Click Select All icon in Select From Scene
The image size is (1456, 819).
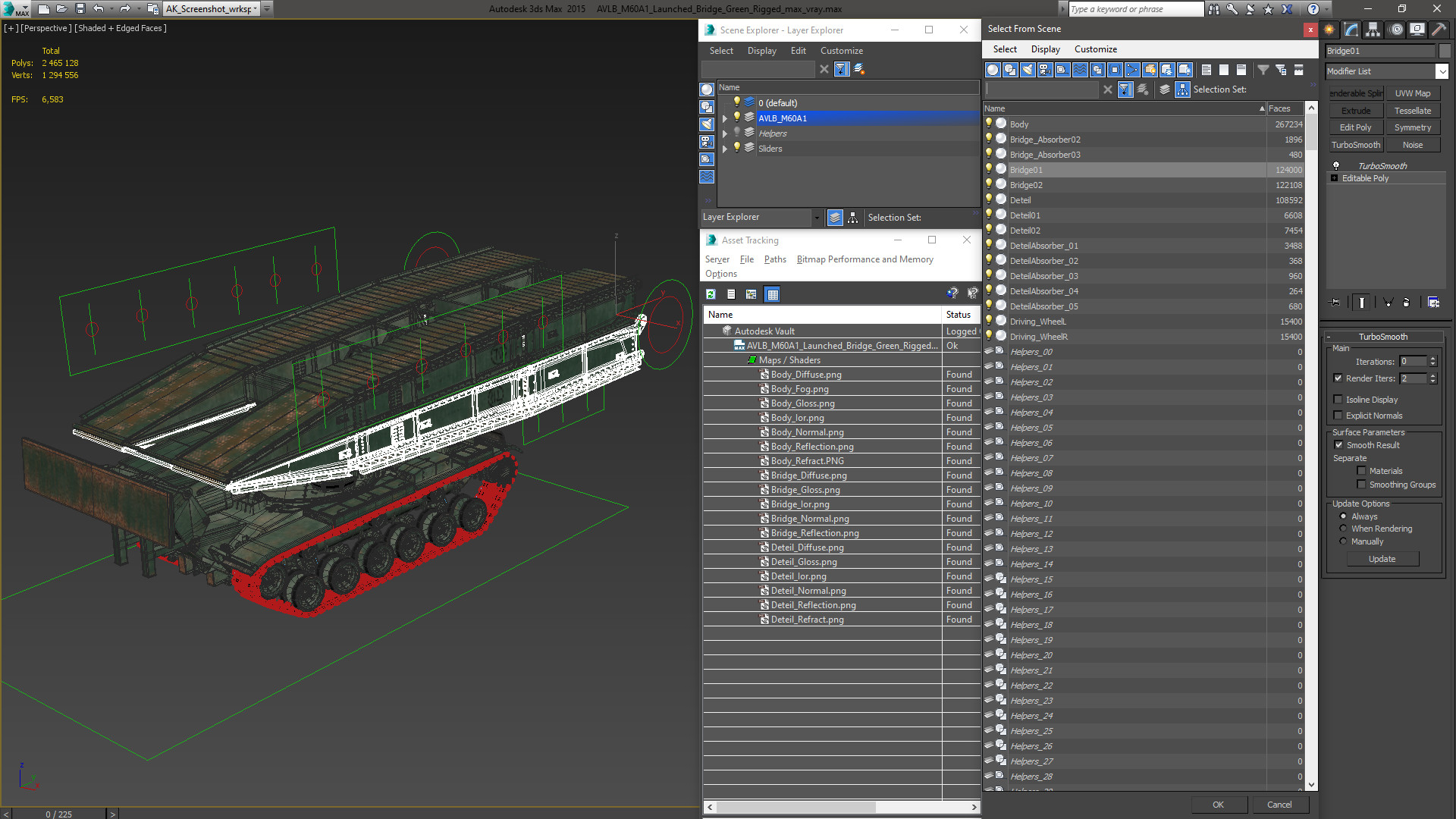point(1206,70)
